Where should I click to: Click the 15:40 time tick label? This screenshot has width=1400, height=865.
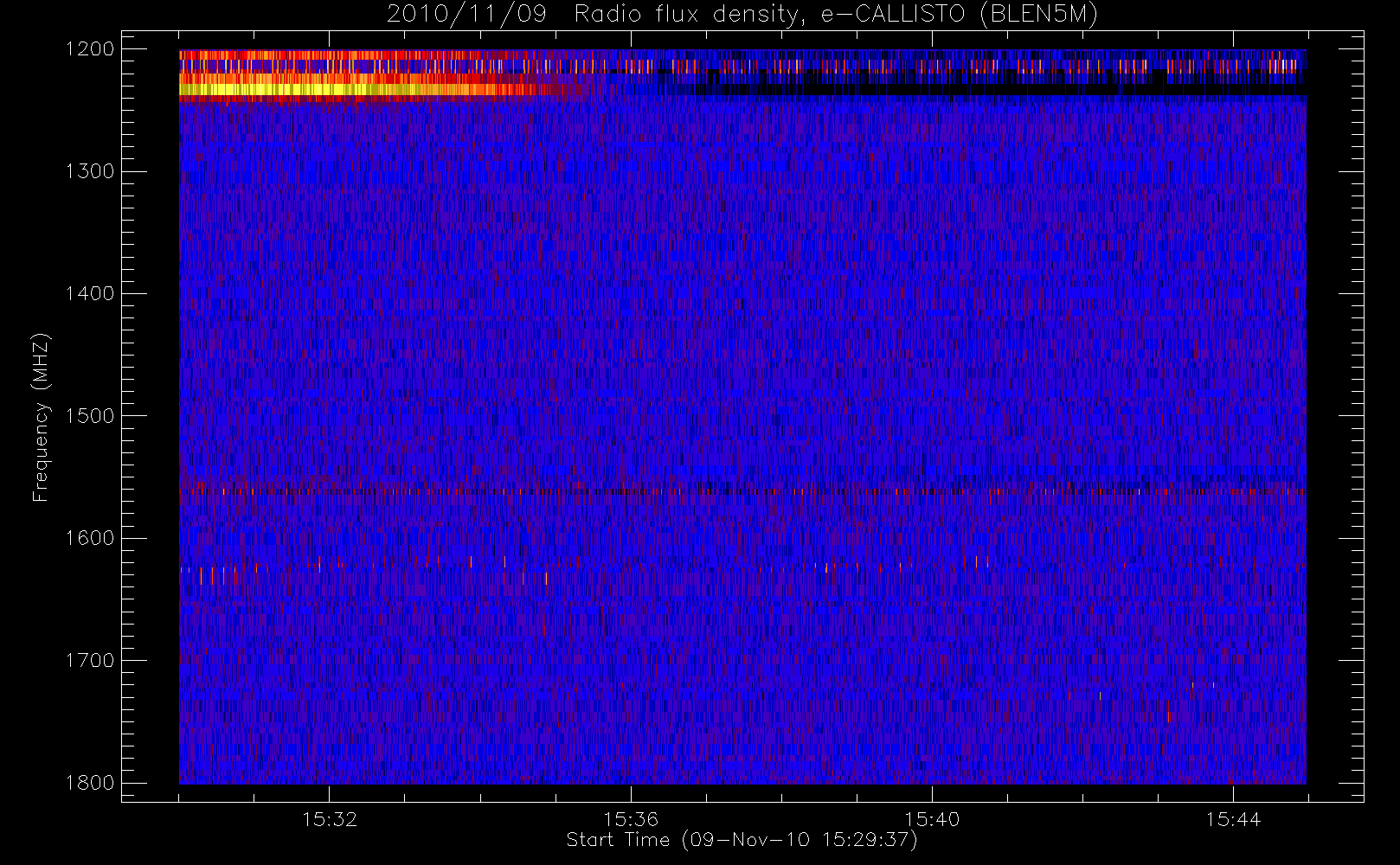932,819
